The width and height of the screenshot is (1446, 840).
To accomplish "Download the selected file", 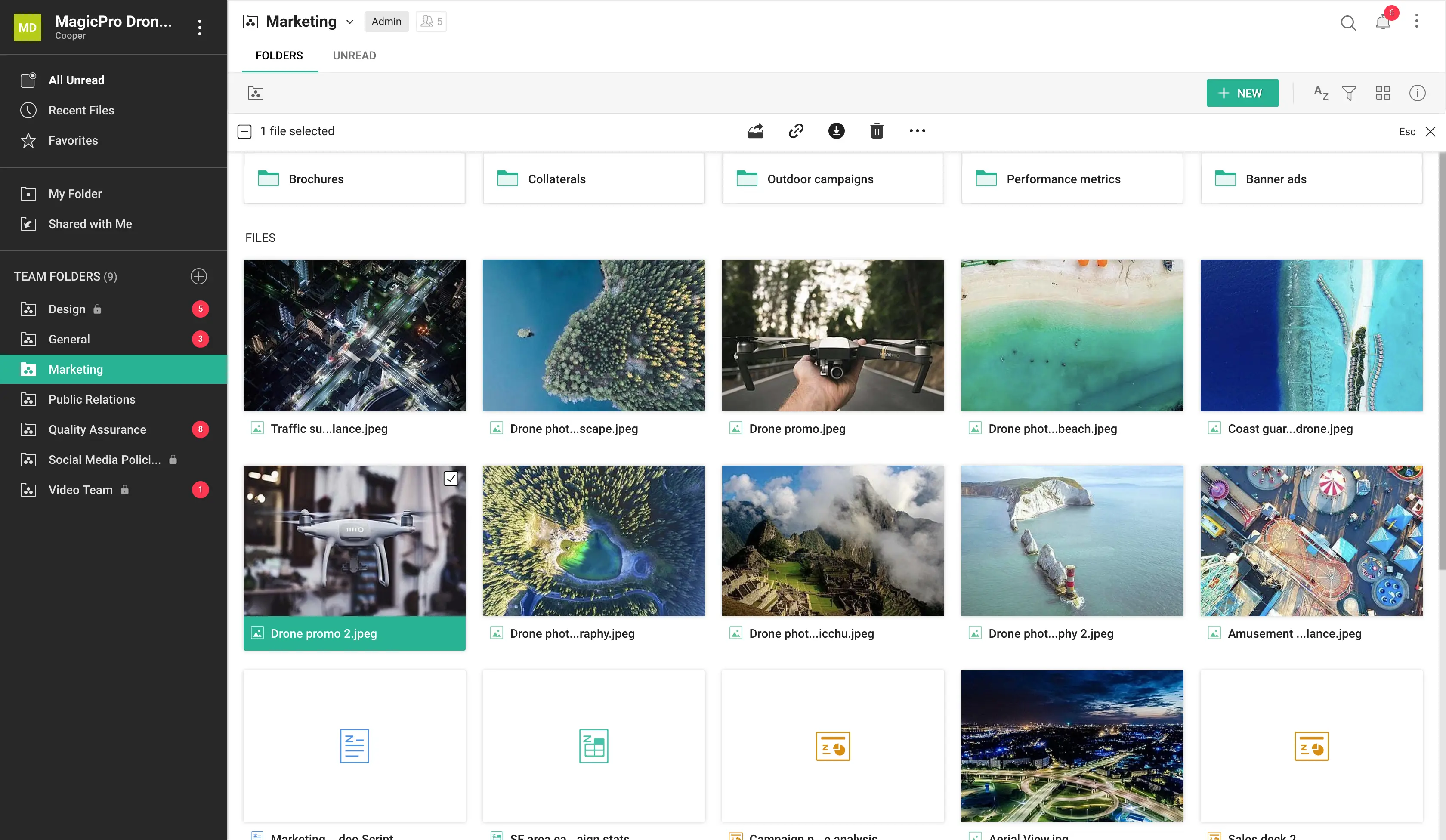I will [x=836, y=131].
